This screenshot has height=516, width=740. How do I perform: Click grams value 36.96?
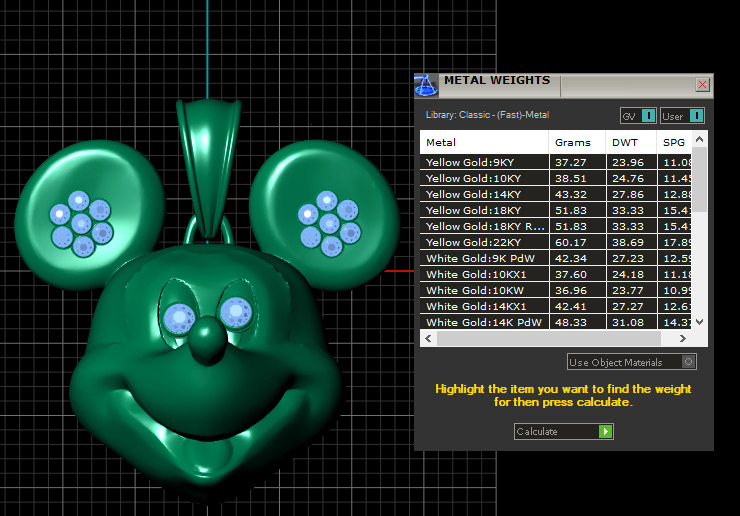click(x=571, y=291)
